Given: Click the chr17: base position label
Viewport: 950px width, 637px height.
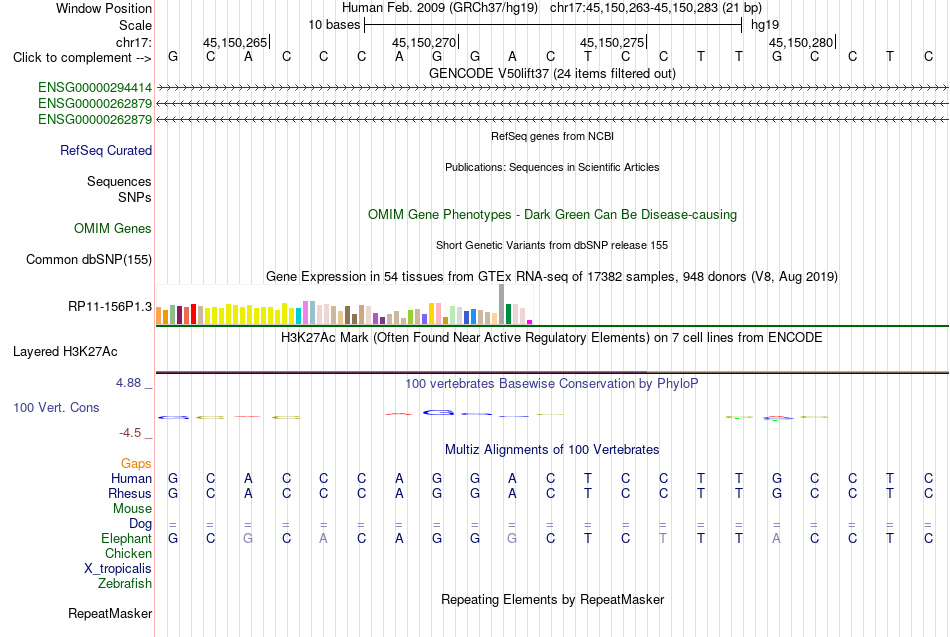Looking at the screenshot, I should pos(133,42).
